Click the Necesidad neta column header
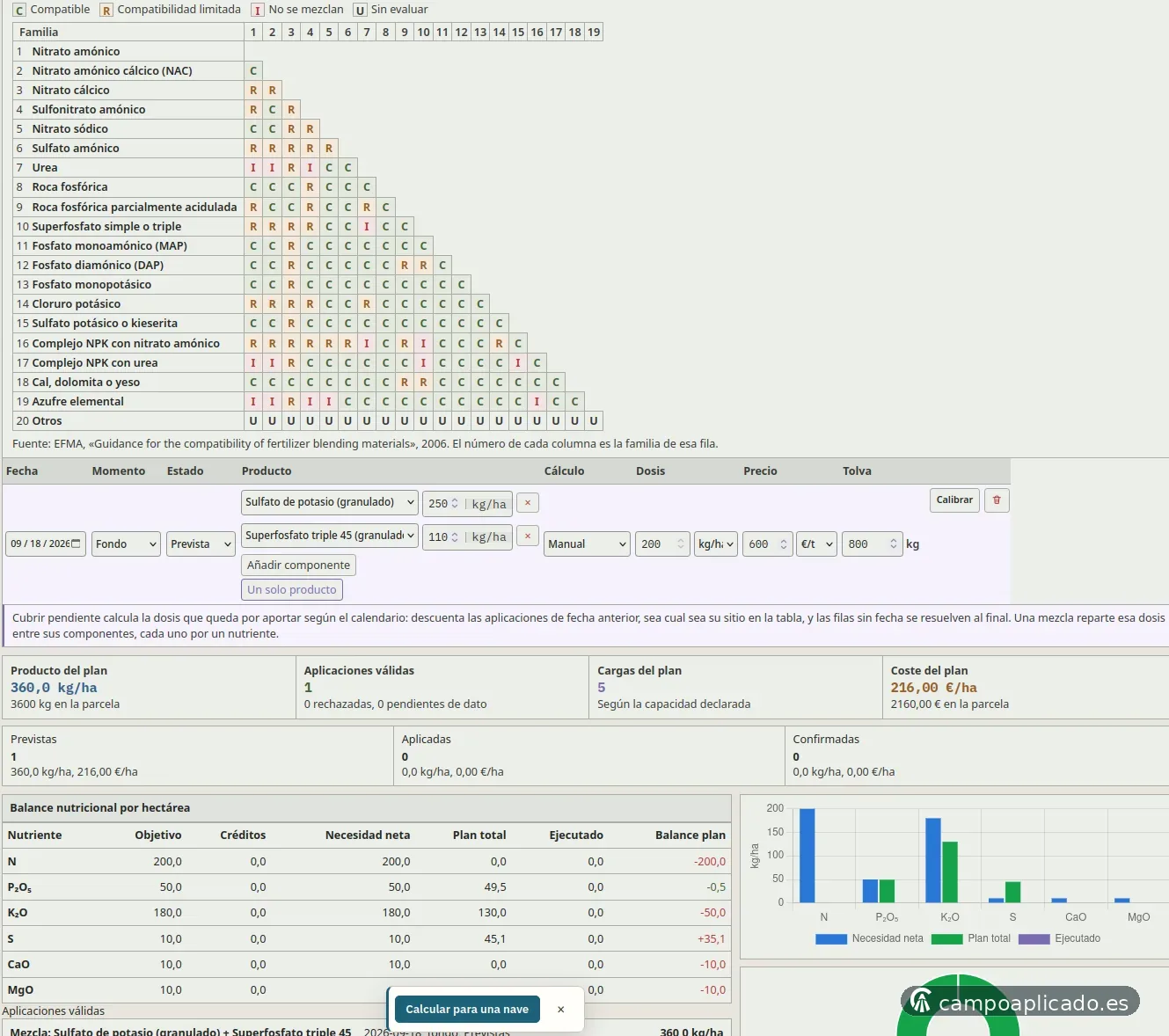The height and width of the screenshot is (1036, 1169). pyautogui.click(x=368, y=835)
